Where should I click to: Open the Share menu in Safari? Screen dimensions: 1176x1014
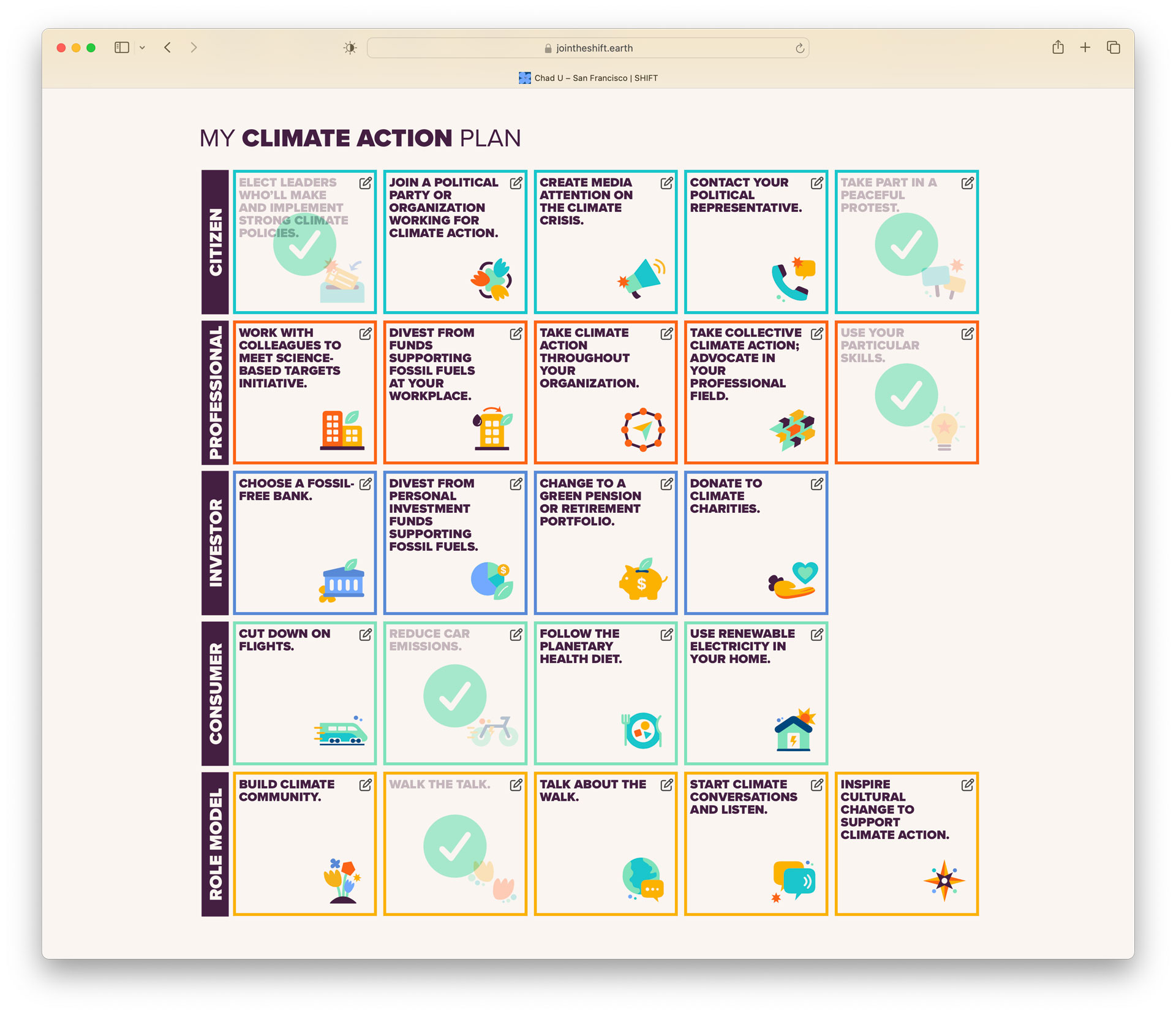(x=1058, y=47)
